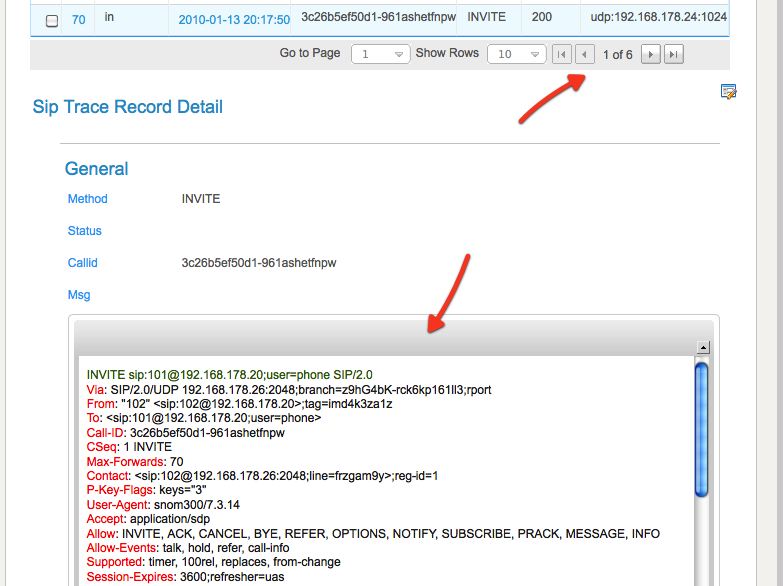The image size is (783, 586).
Task: Click the scroll up arrow in message box
Action: [703, 348]
